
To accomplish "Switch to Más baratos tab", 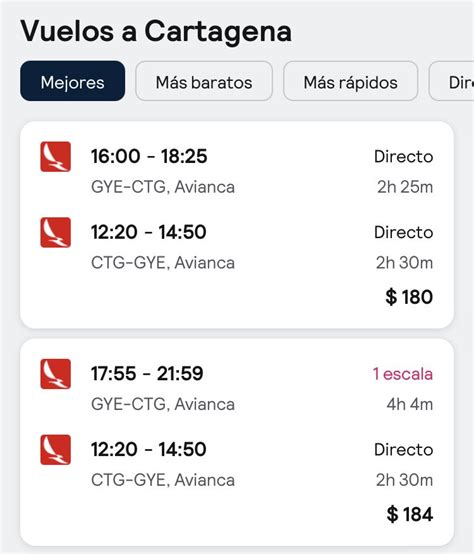I will pos(204,81).
